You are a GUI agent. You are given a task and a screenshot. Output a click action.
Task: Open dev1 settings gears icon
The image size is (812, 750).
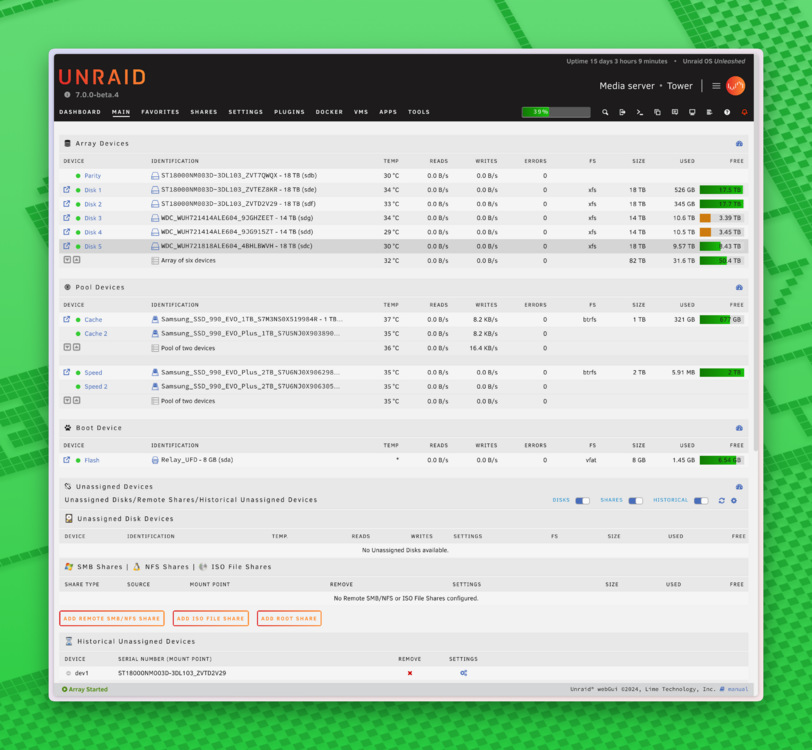click(x=463, y=673)
